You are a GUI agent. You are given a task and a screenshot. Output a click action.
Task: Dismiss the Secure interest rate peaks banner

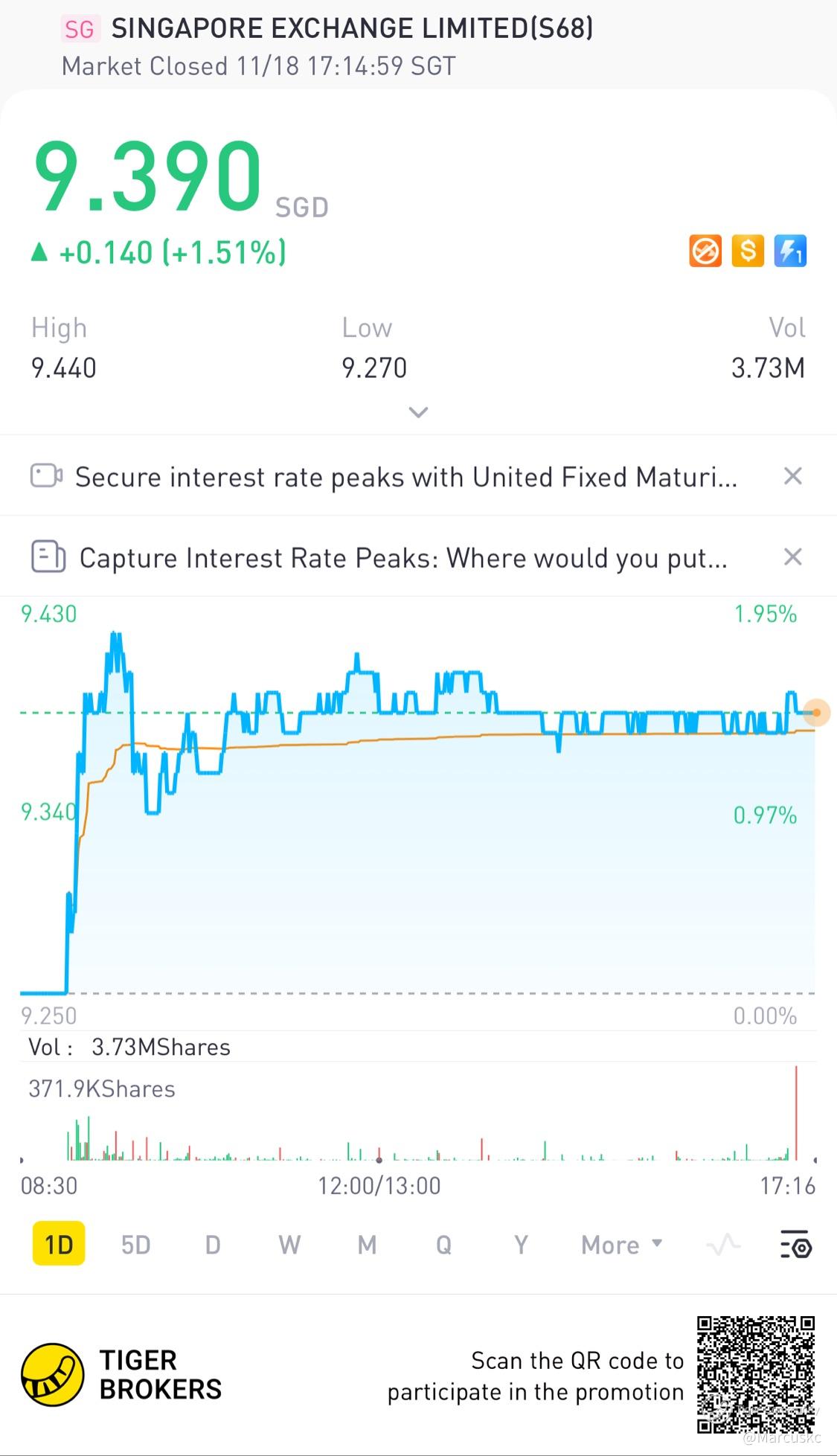point(793,476)
